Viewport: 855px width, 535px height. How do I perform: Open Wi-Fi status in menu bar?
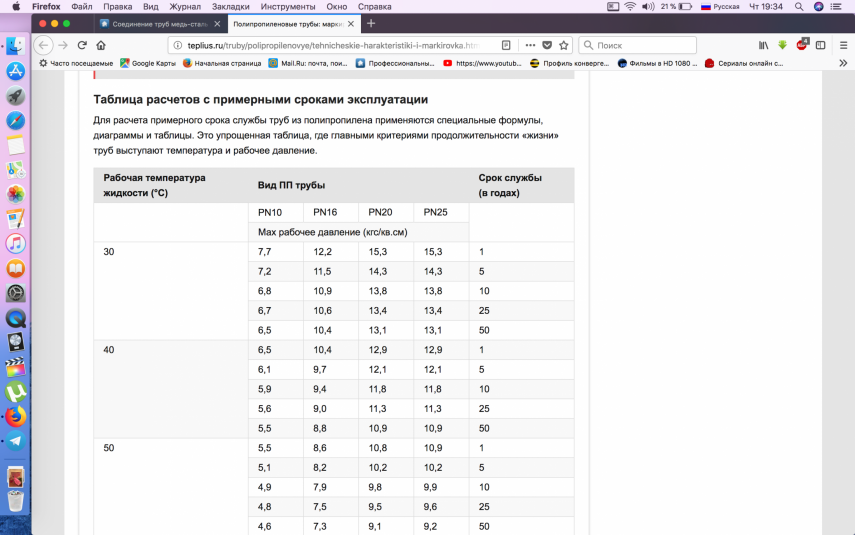coord(630,7)
